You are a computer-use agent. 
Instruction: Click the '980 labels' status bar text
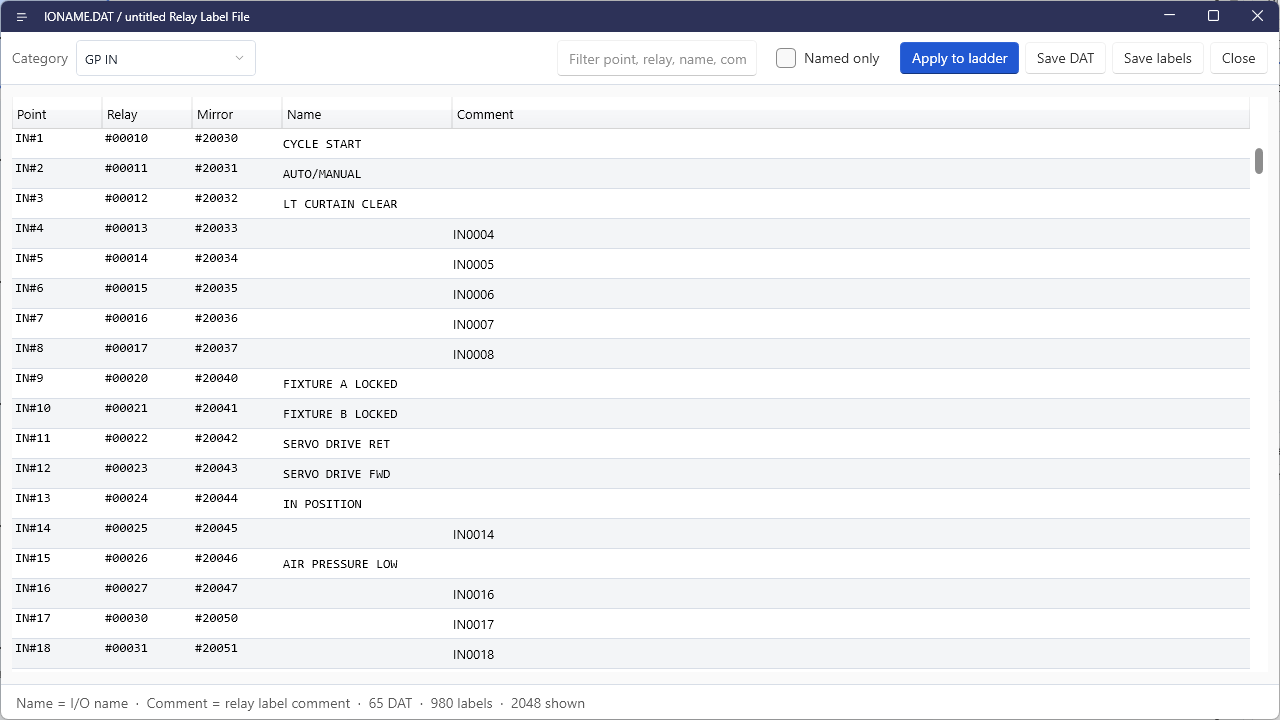(x=462, y=703)
